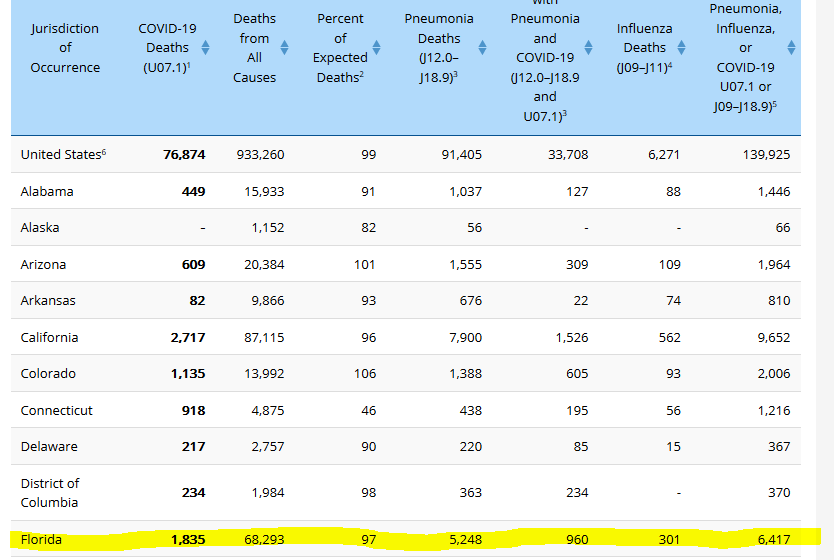Click United States COVID-19 deaths value 76,874
Screen dimensions: 834x560
[x=184, y=155]
